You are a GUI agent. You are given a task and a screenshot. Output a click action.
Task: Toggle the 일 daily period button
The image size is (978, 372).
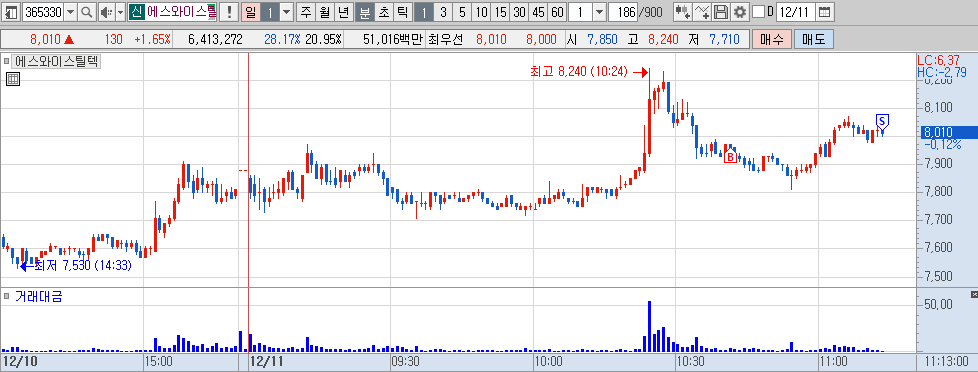tap(251, 12)
